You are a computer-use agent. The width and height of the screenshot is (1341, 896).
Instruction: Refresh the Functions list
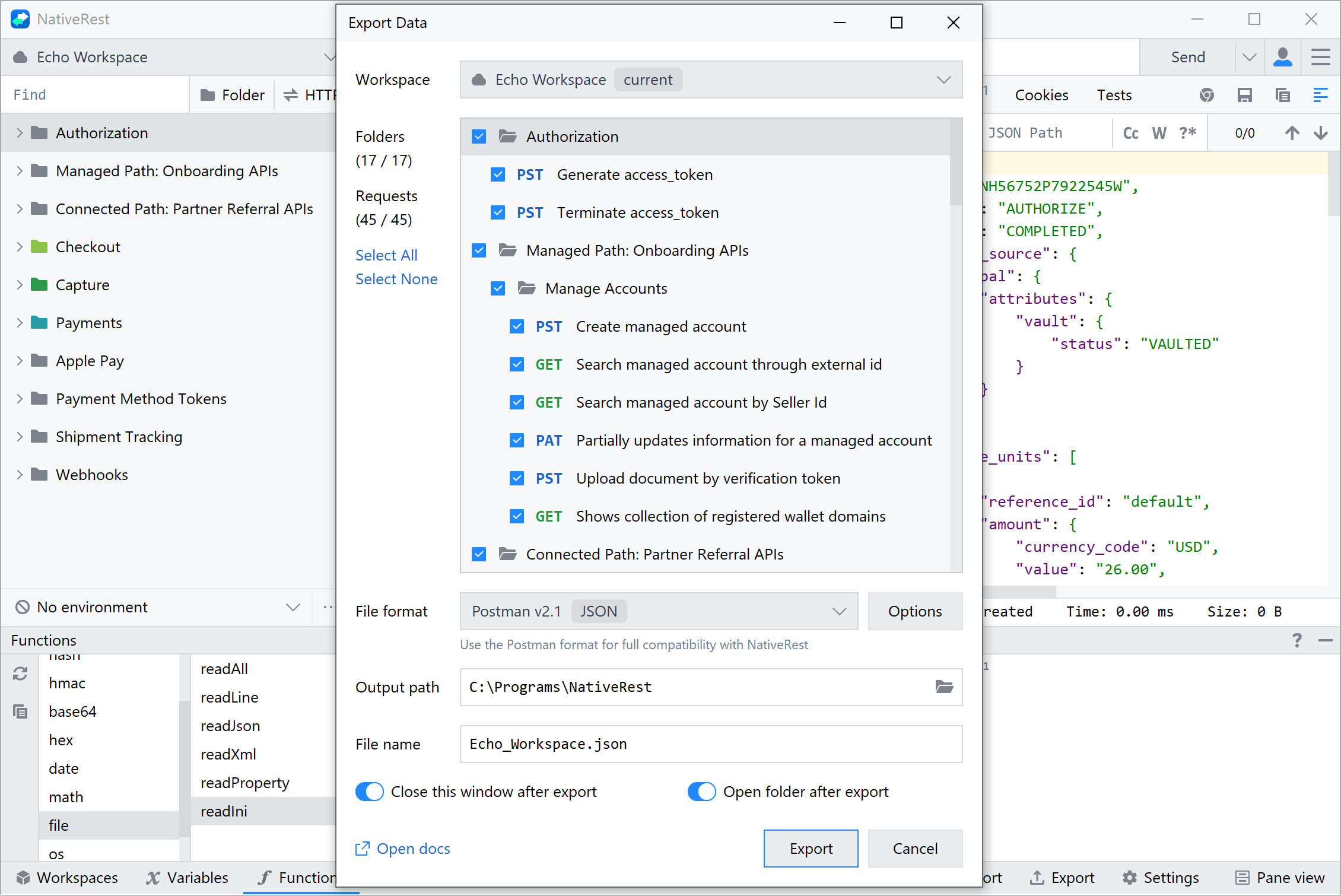tap(20, 674)
